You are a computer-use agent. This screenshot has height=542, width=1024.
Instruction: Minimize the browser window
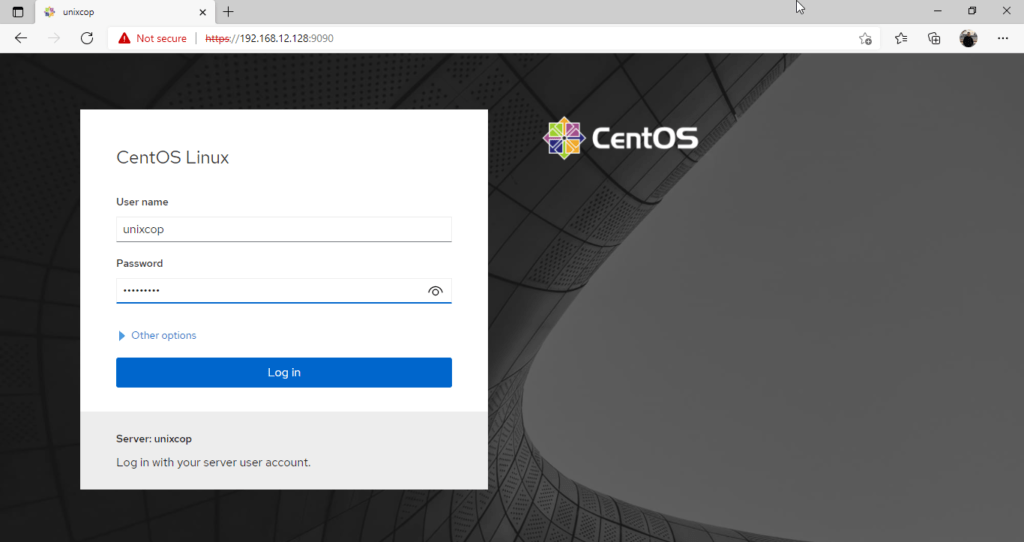coord(938,11)
